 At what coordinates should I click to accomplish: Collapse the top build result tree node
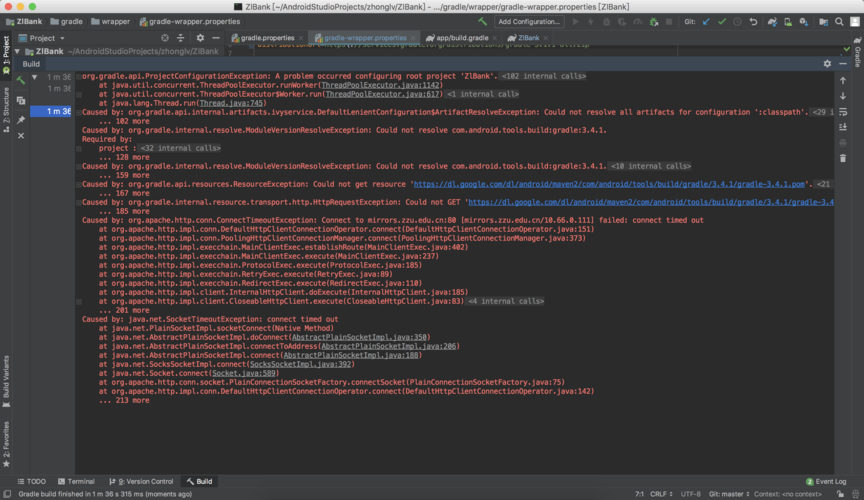(35, 77)
